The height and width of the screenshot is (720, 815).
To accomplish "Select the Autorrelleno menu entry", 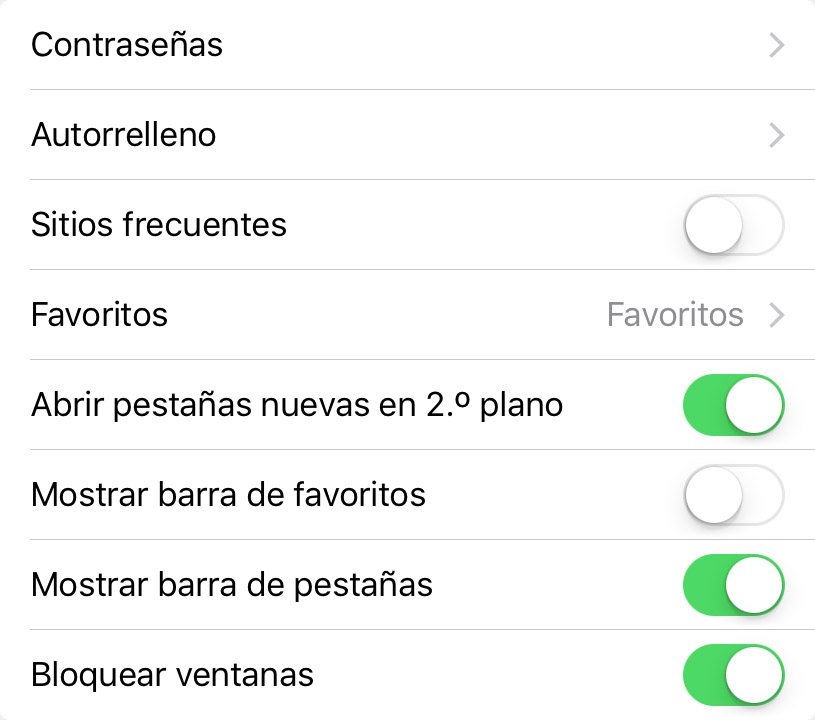I will point(124,135).
